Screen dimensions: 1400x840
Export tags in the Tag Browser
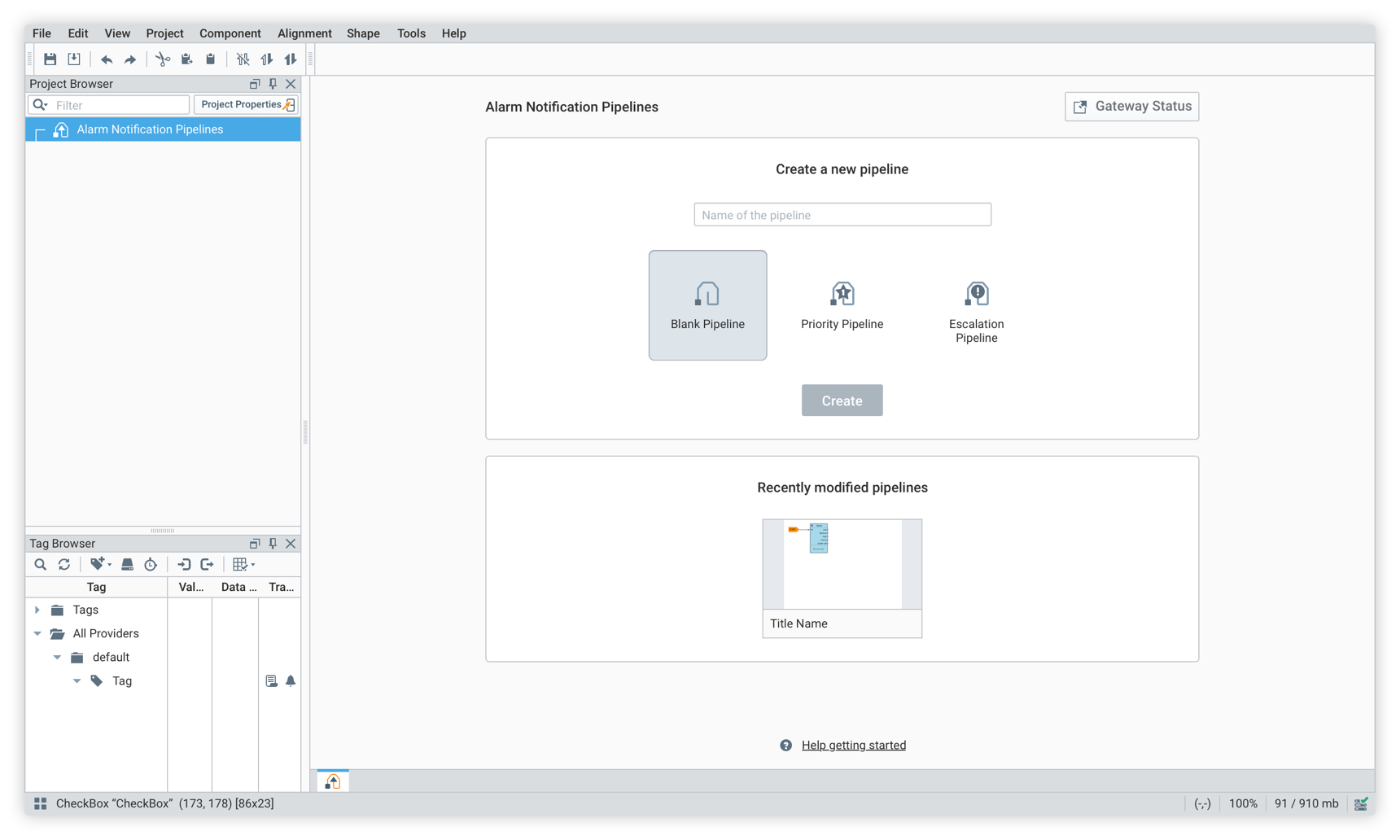(x=208, y=564)
